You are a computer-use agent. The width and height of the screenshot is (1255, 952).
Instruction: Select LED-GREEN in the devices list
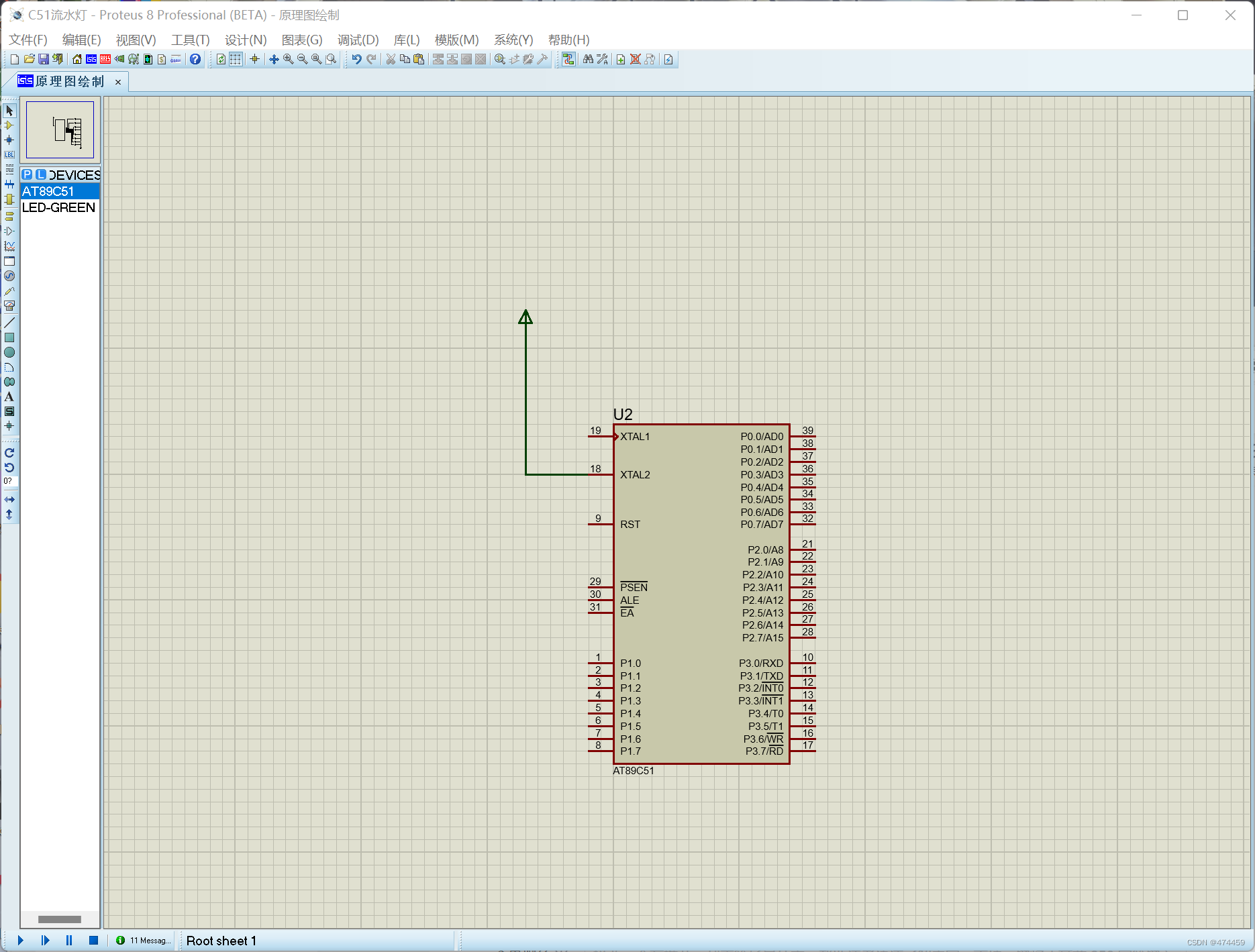click(60, 207)
